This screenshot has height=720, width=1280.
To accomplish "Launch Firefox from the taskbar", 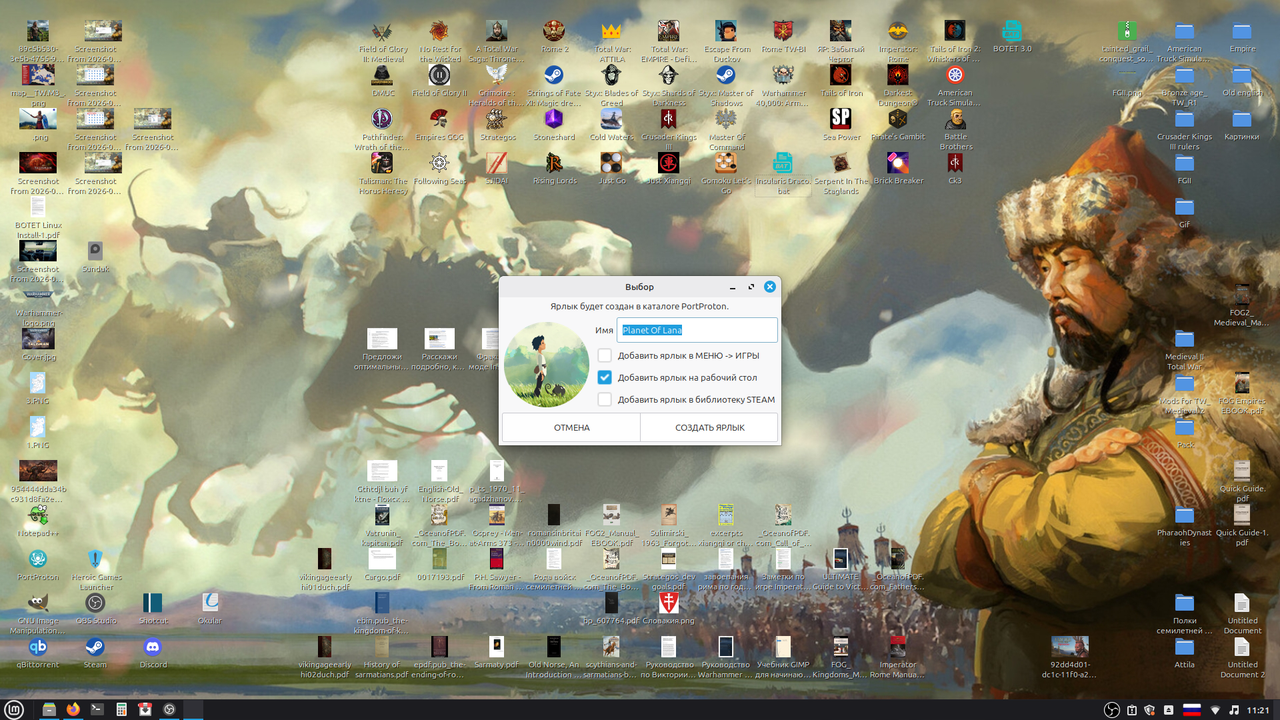I will point(73,709).
